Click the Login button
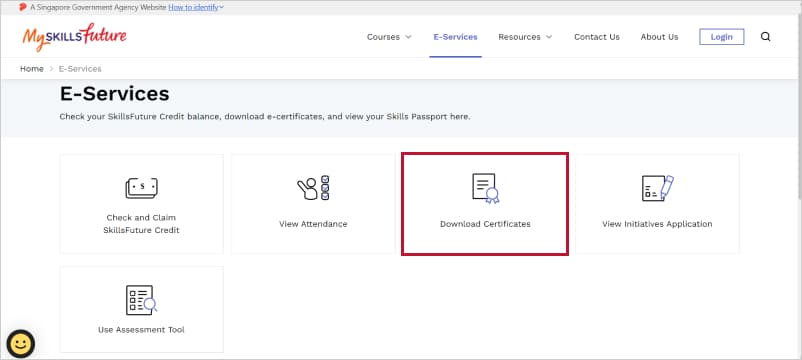Screen dimensions: 802x360 pos(722,37)
